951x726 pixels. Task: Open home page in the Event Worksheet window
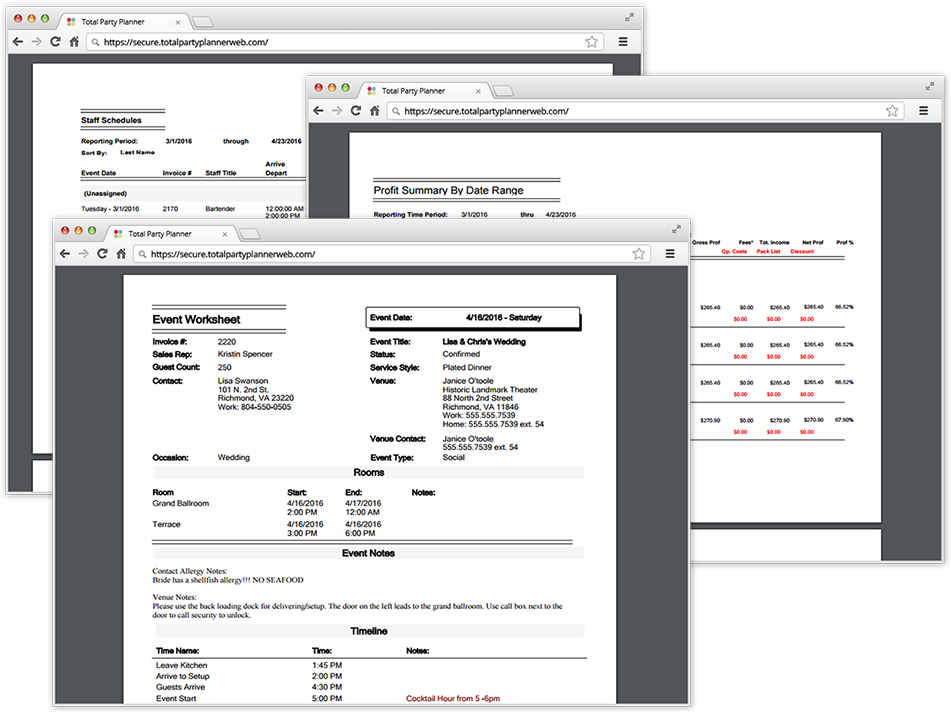coord(121,254)
